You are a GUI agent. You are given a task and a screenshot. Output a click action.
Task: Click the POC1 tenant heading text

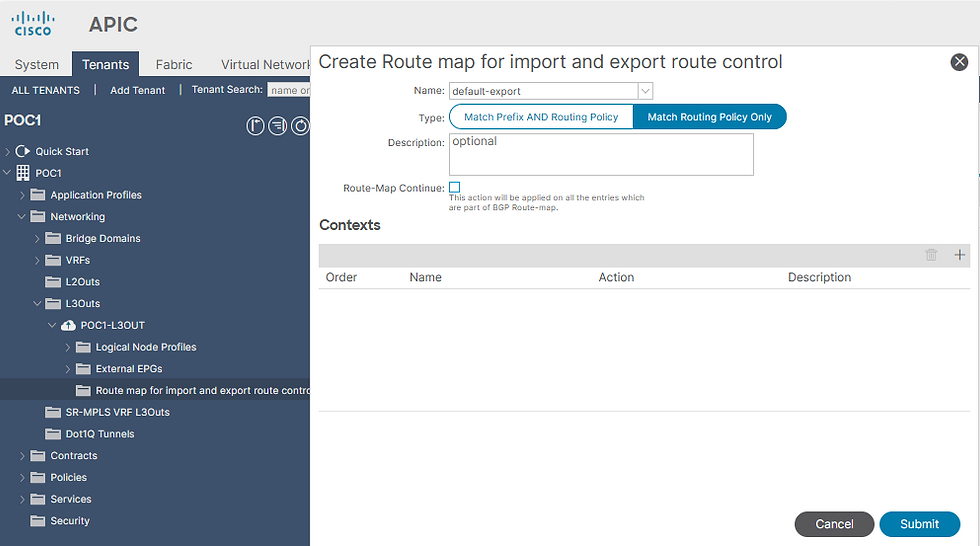tap(22, 120)
